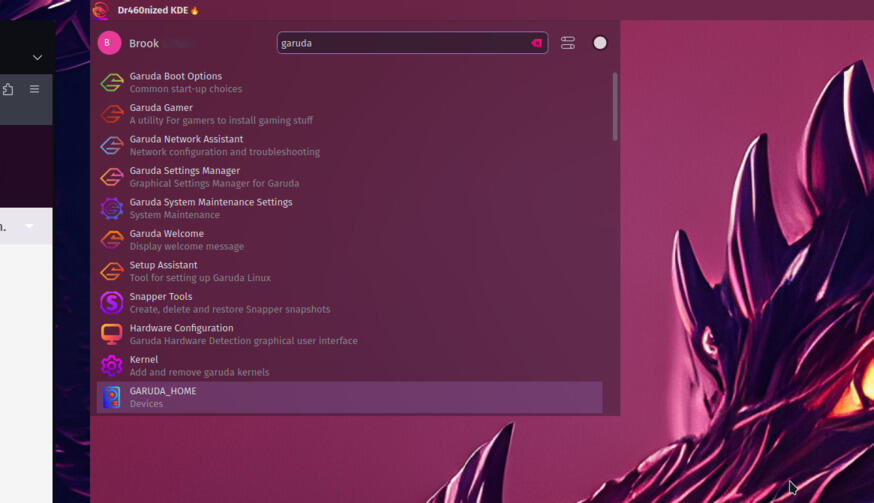Launch Garuda Welcome icon
The width and height of the screenshot is (874, 503).
click(111, 240)
